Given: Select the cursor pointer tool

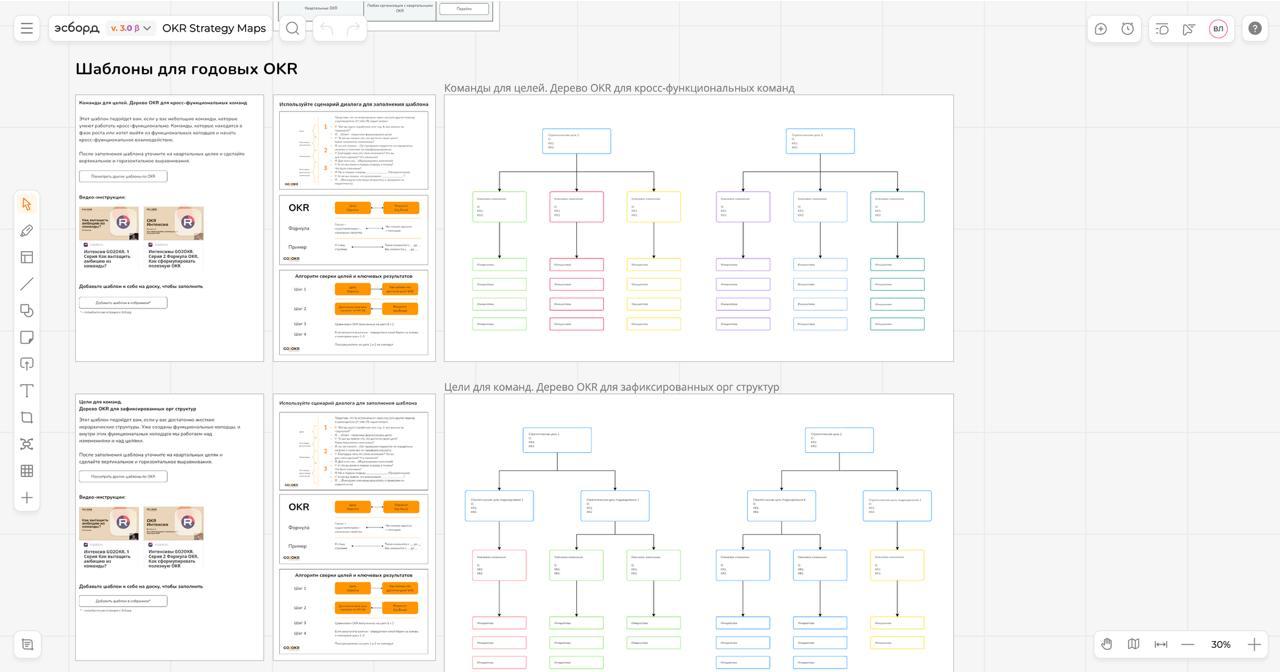Looking at the screenshot, I should pos(27,204).
